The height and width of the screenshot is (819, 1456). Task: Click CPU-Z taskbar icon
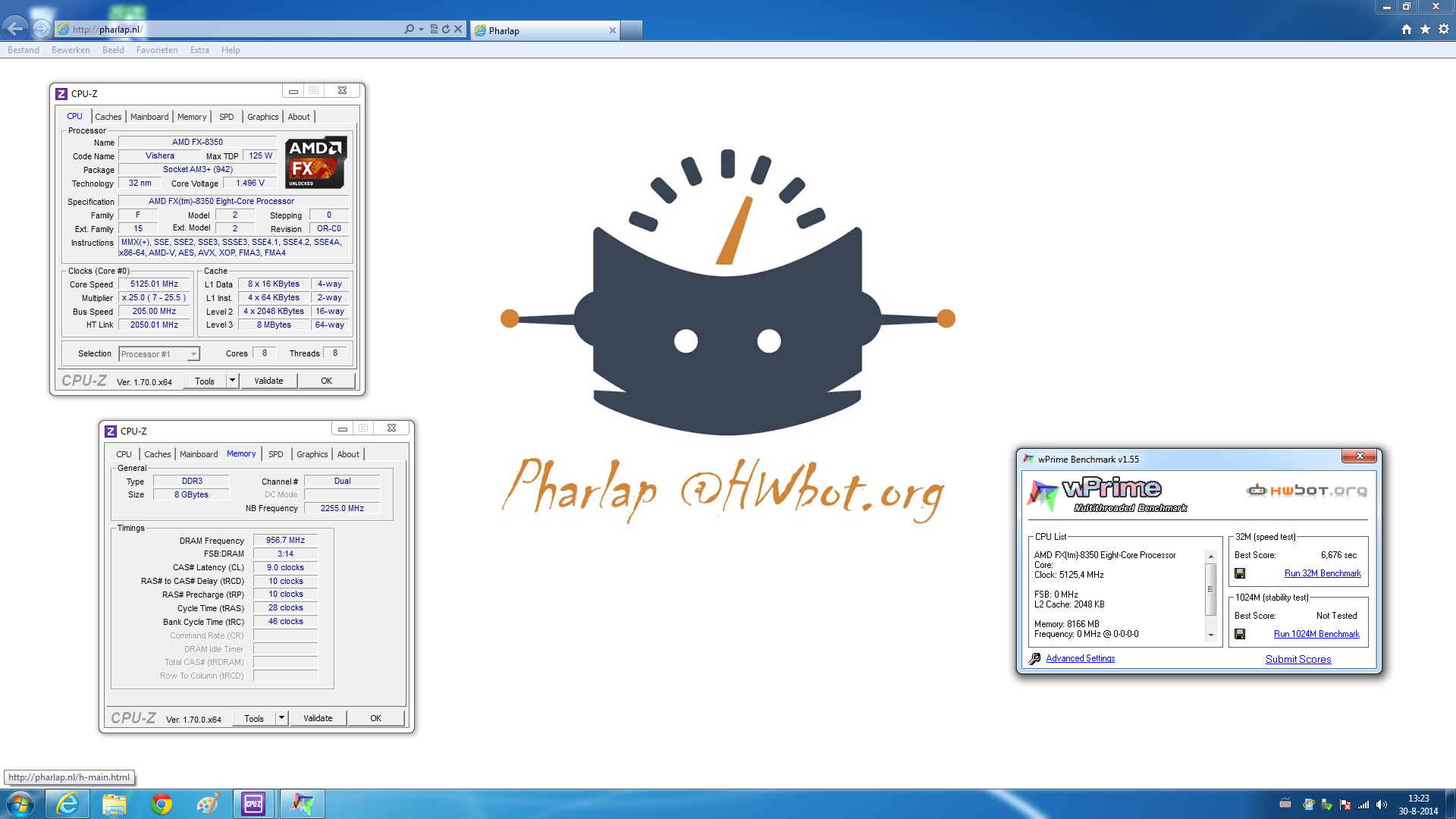point(254,804)
